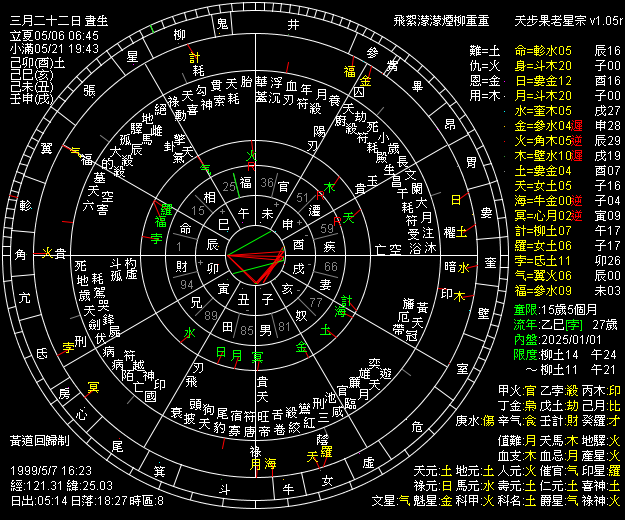Click the 計 star marker near 柳 mansion
This screenshot has height=520, width=625.
196,57
